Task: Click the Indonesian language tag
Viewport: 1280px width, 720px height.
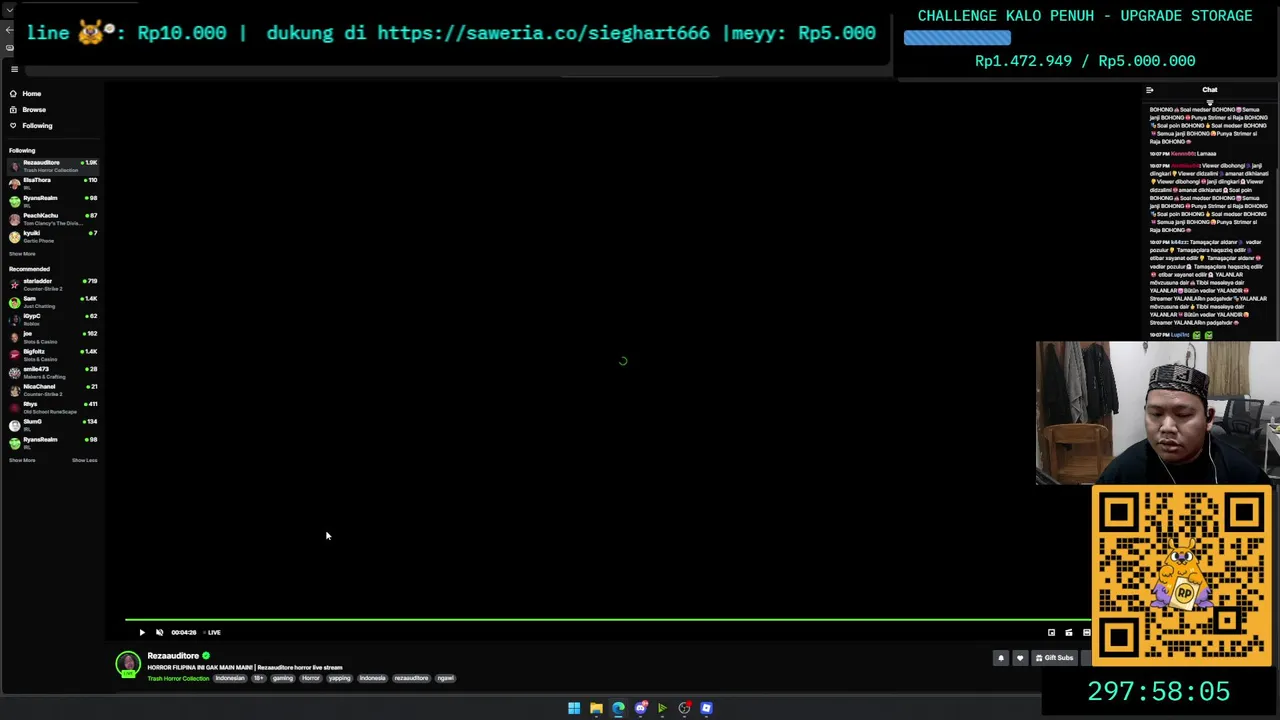Action: coord(230,678)
